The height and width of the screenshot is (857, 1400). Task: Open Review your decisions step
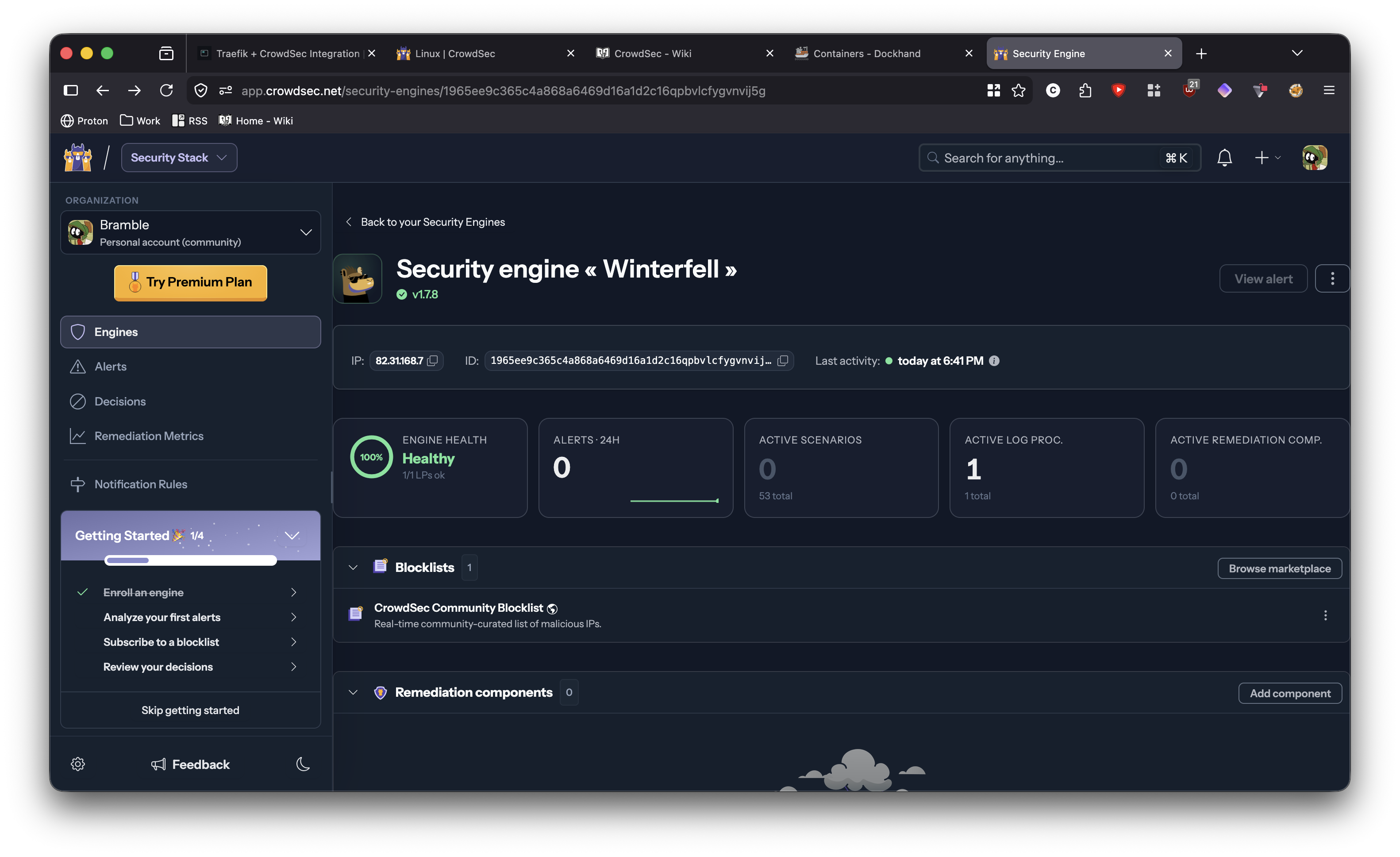(190, 667)
